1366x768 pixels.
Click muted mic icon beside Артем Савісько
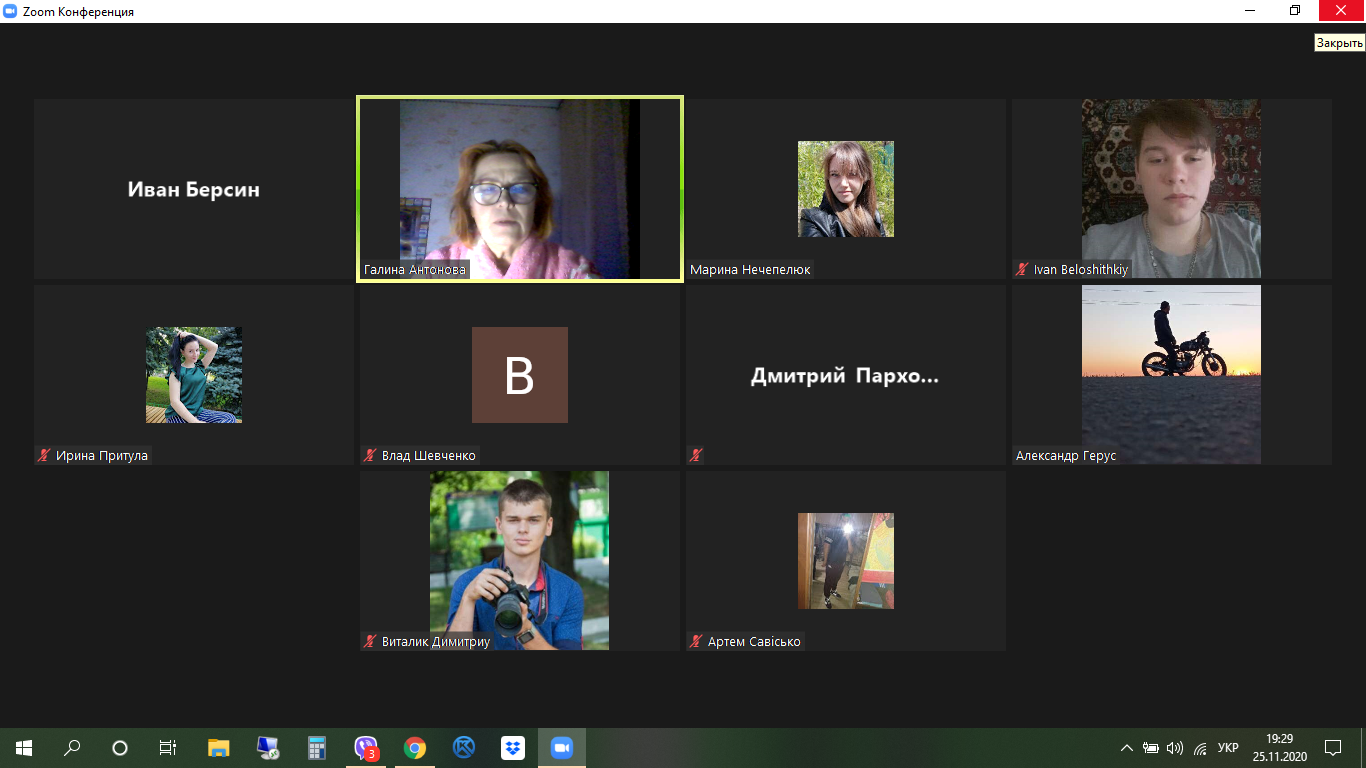pos(696,642)
